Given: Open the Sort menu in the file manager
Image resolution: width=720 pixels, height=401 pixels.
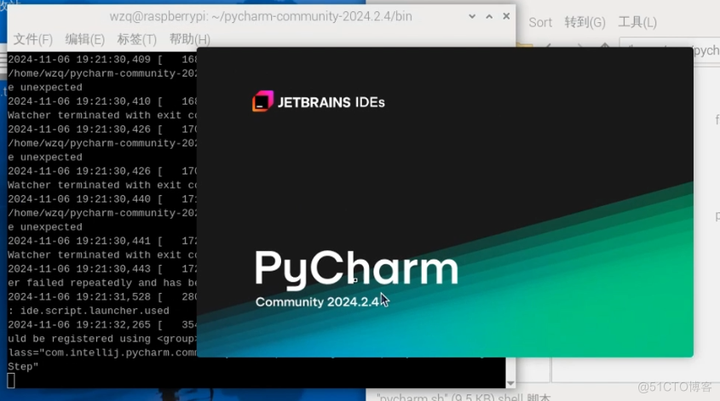Looking at the screenshot, I should [540, 23].
